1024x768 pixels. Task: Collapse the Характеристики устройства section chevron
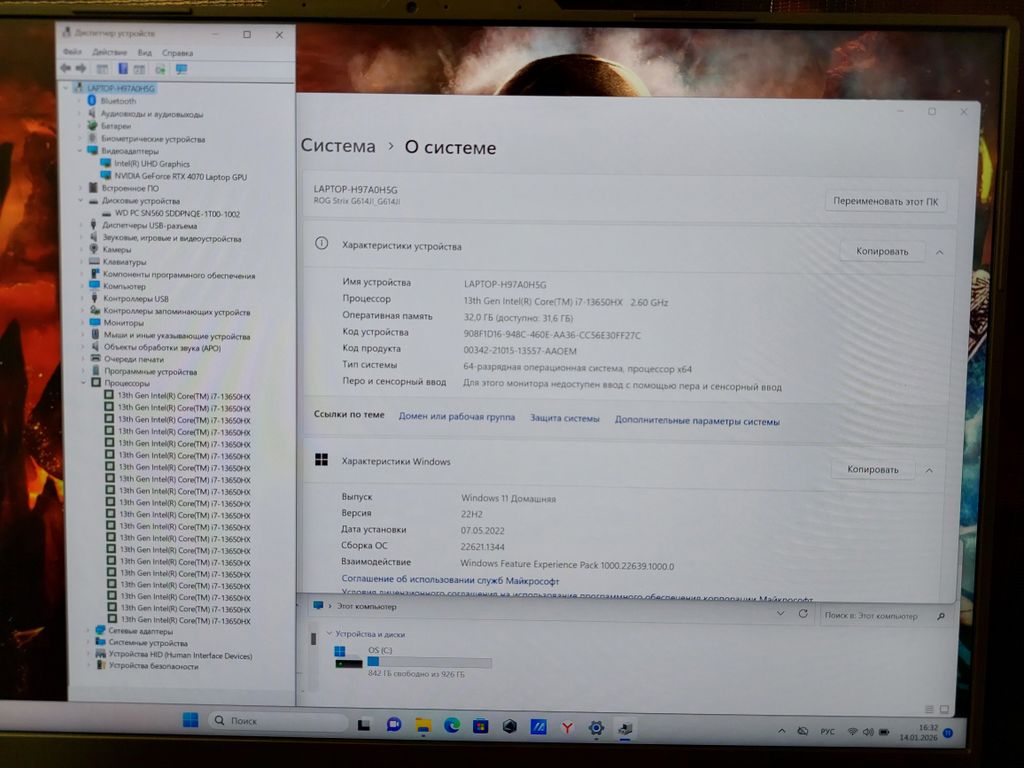[939, 252]
